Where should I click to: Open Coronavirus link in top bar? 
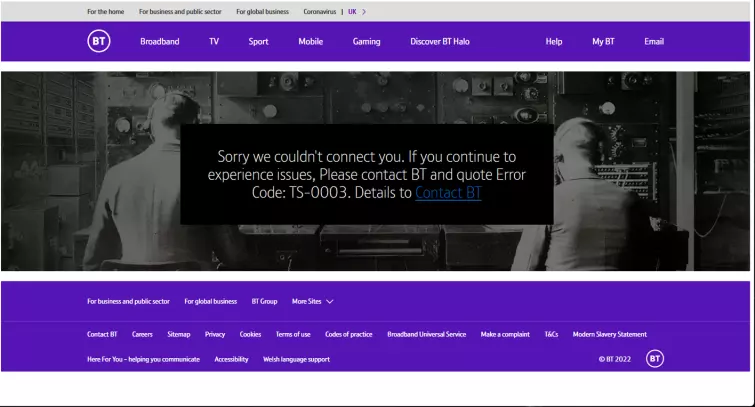[x=320, y=12]
